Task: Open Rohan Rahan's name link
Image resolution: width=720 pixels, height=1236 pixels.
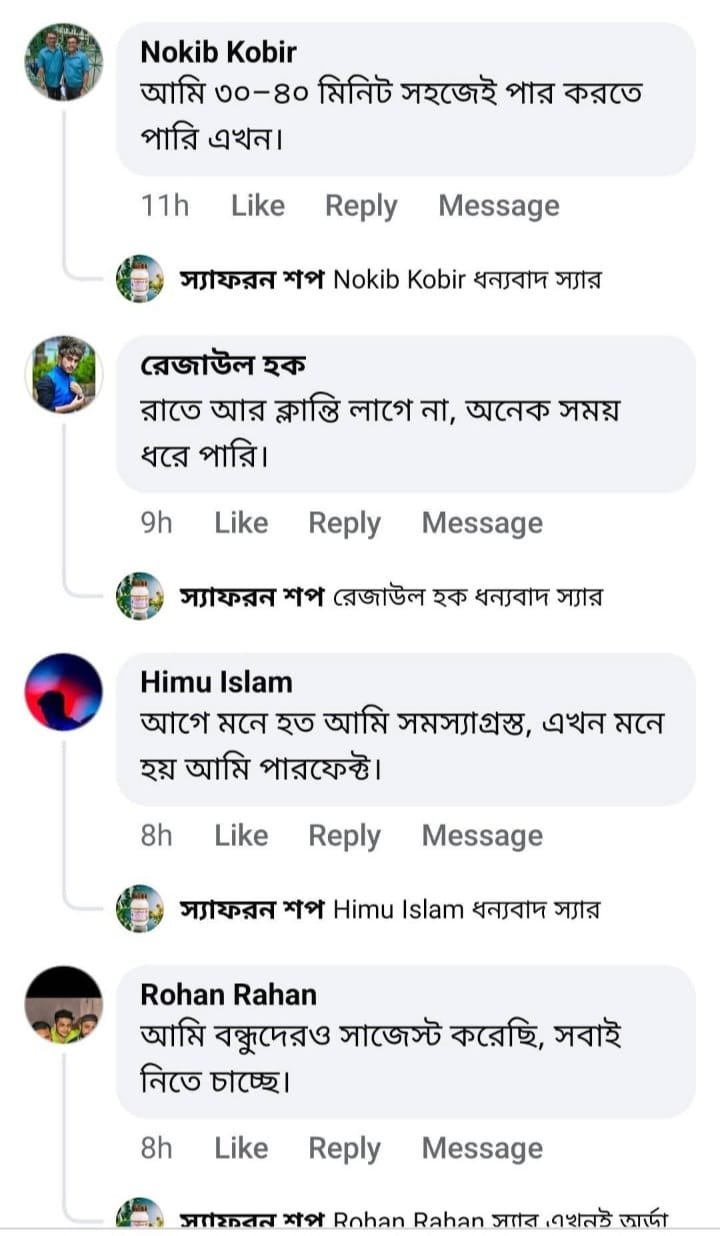Action: 228,995
